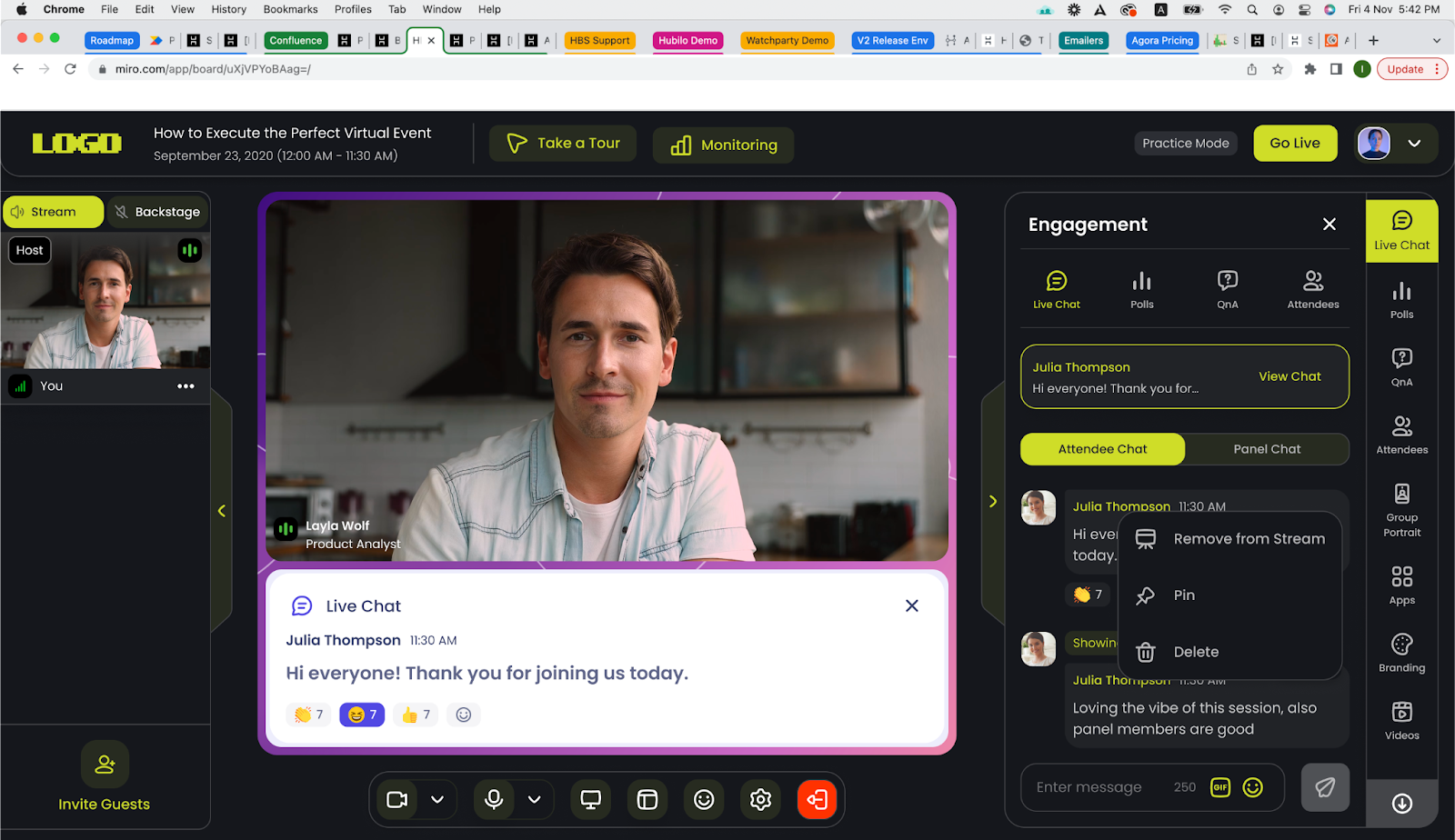This screenshot has width=1455, height=840.
Task: Open Chrome History menu
Action: tap(228, 9)
